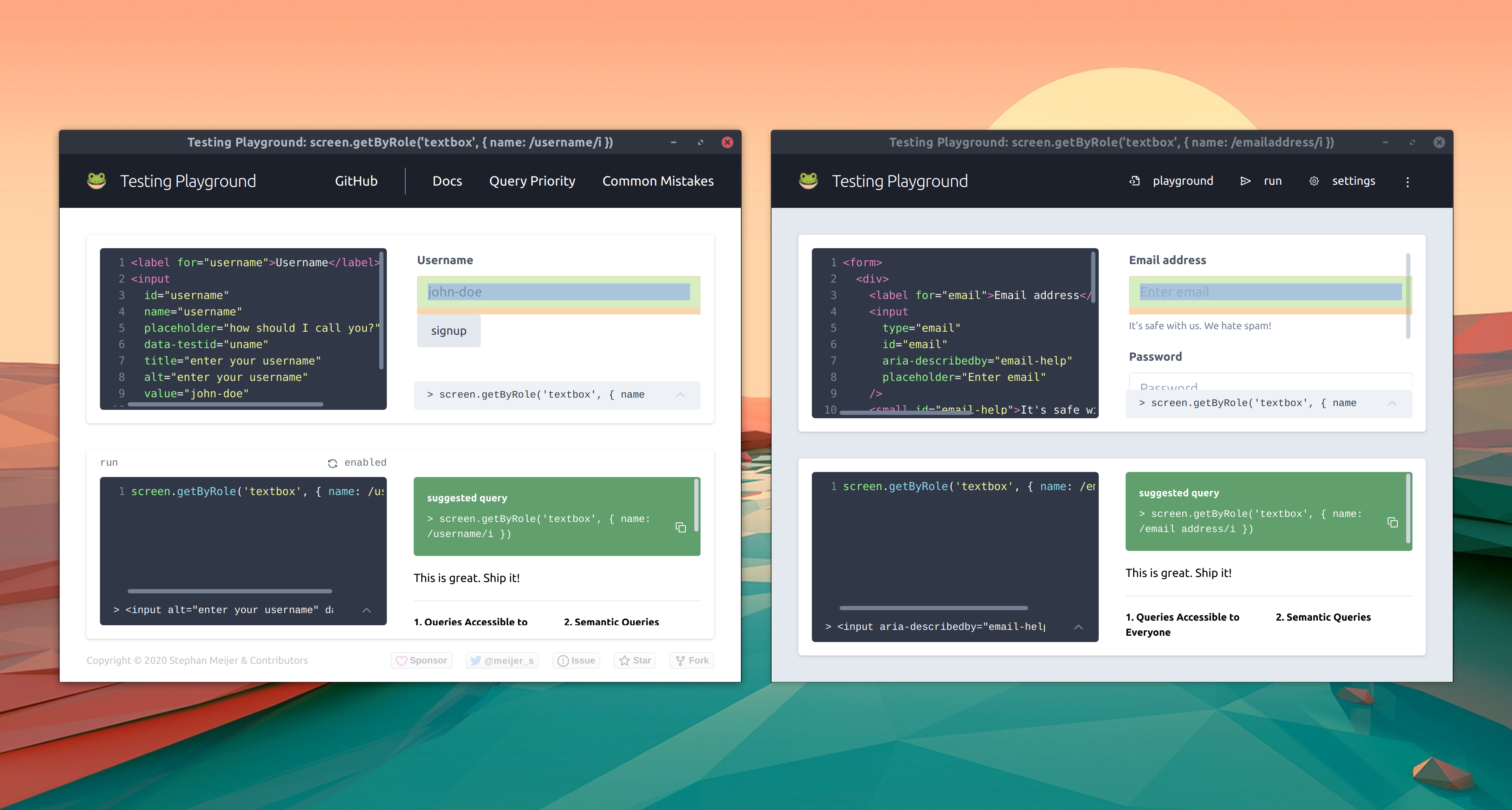Click the frog logo in the right window

tap(808, 181)
